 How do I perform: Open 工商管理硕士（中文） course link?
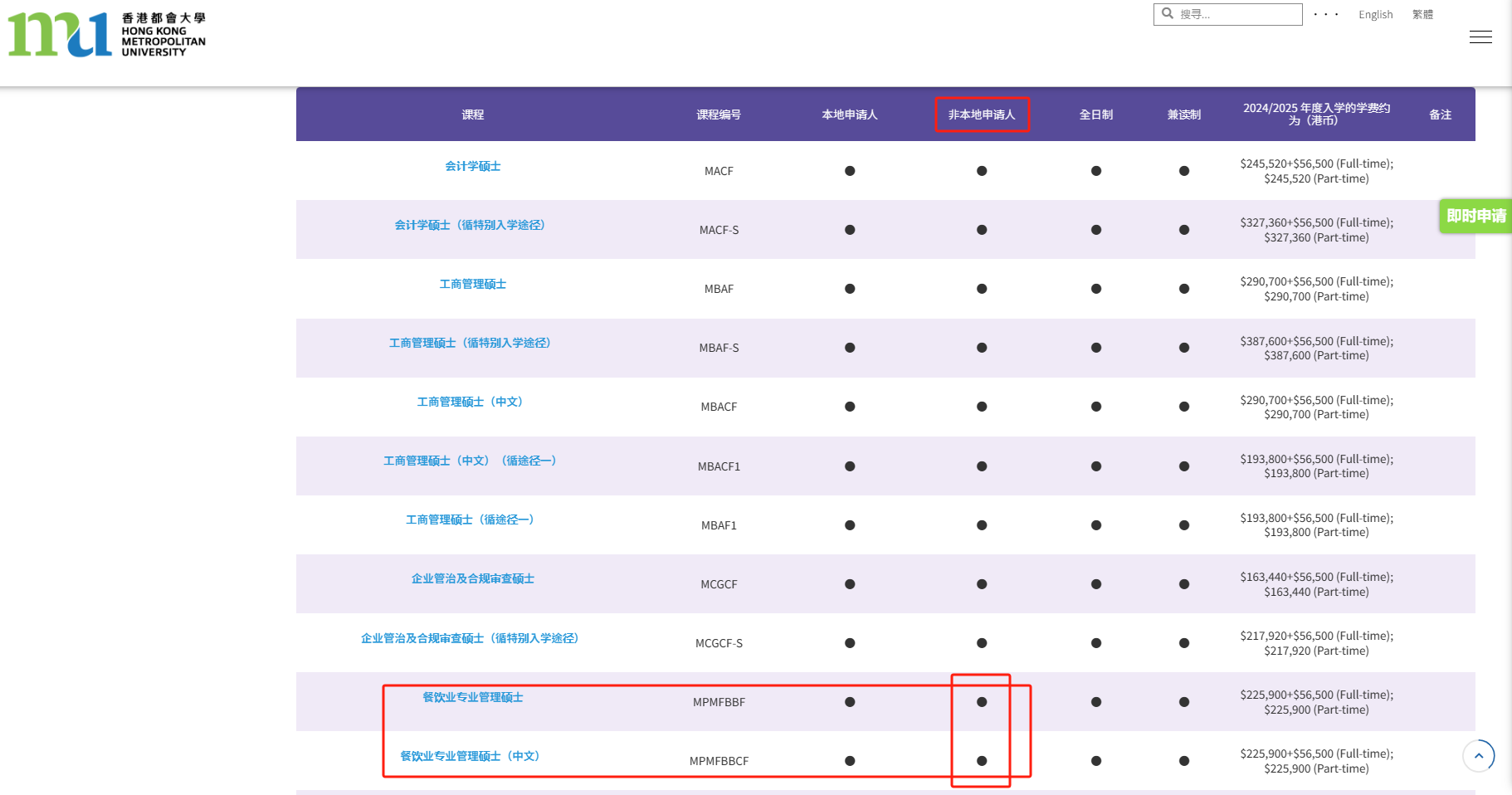point(472,402)
